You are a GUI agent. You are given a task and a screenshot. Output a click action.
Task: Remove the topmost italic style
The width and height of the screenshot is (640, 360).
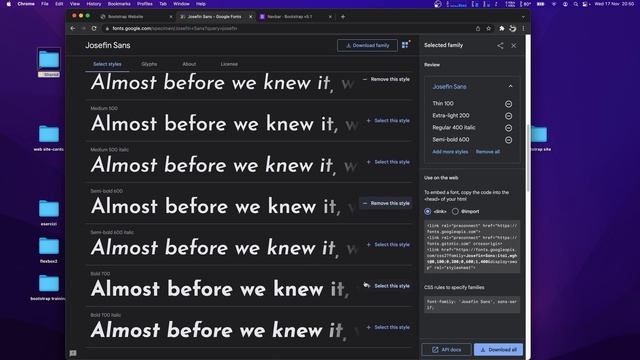click(386, 79)
